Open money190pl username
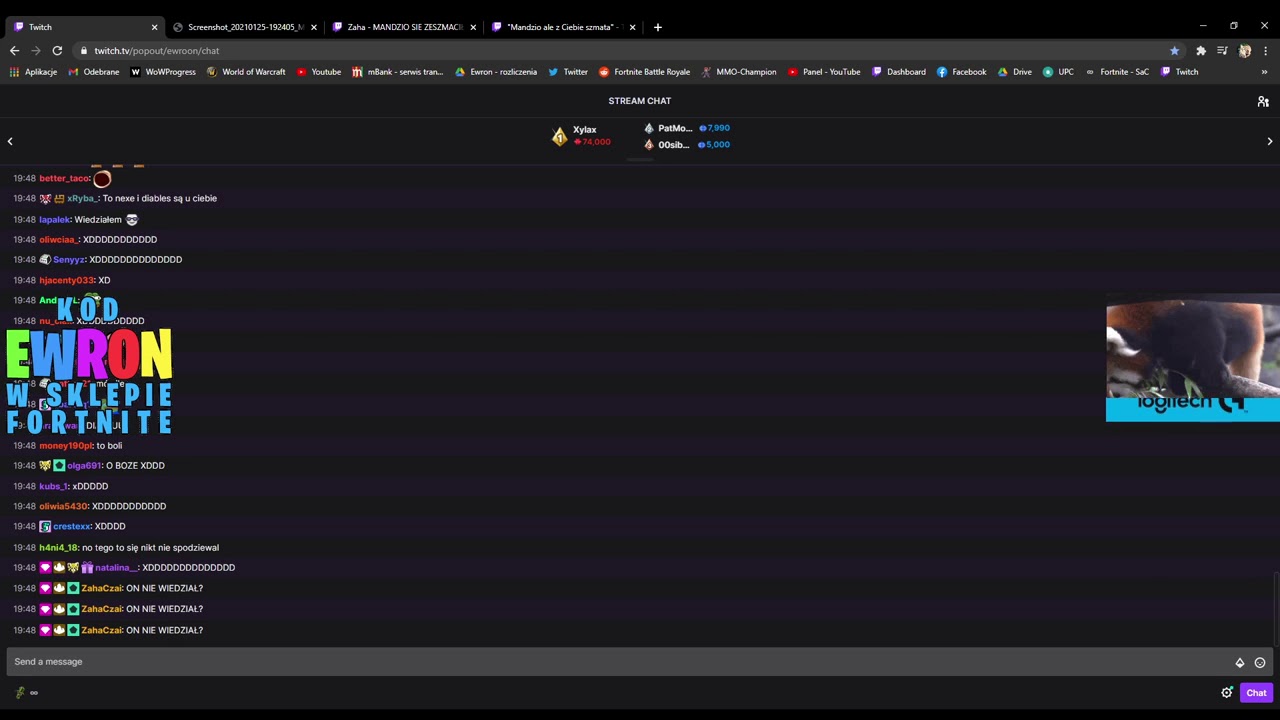This screenshot has width=1280, height=720. 65,445
